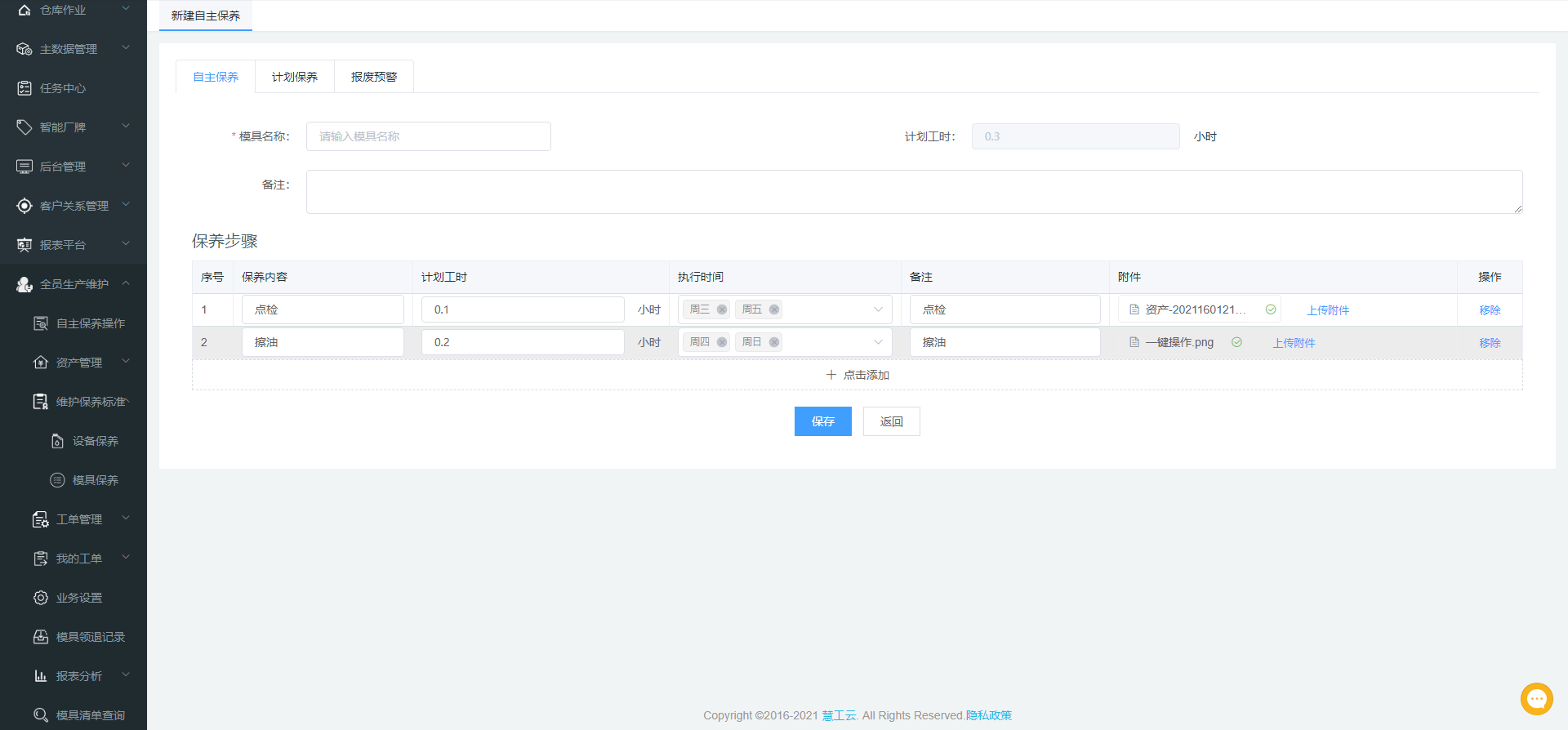Remove the 周三 tag in row 1
Viewport: 1568px width, 730px height.
coord(722,309)
